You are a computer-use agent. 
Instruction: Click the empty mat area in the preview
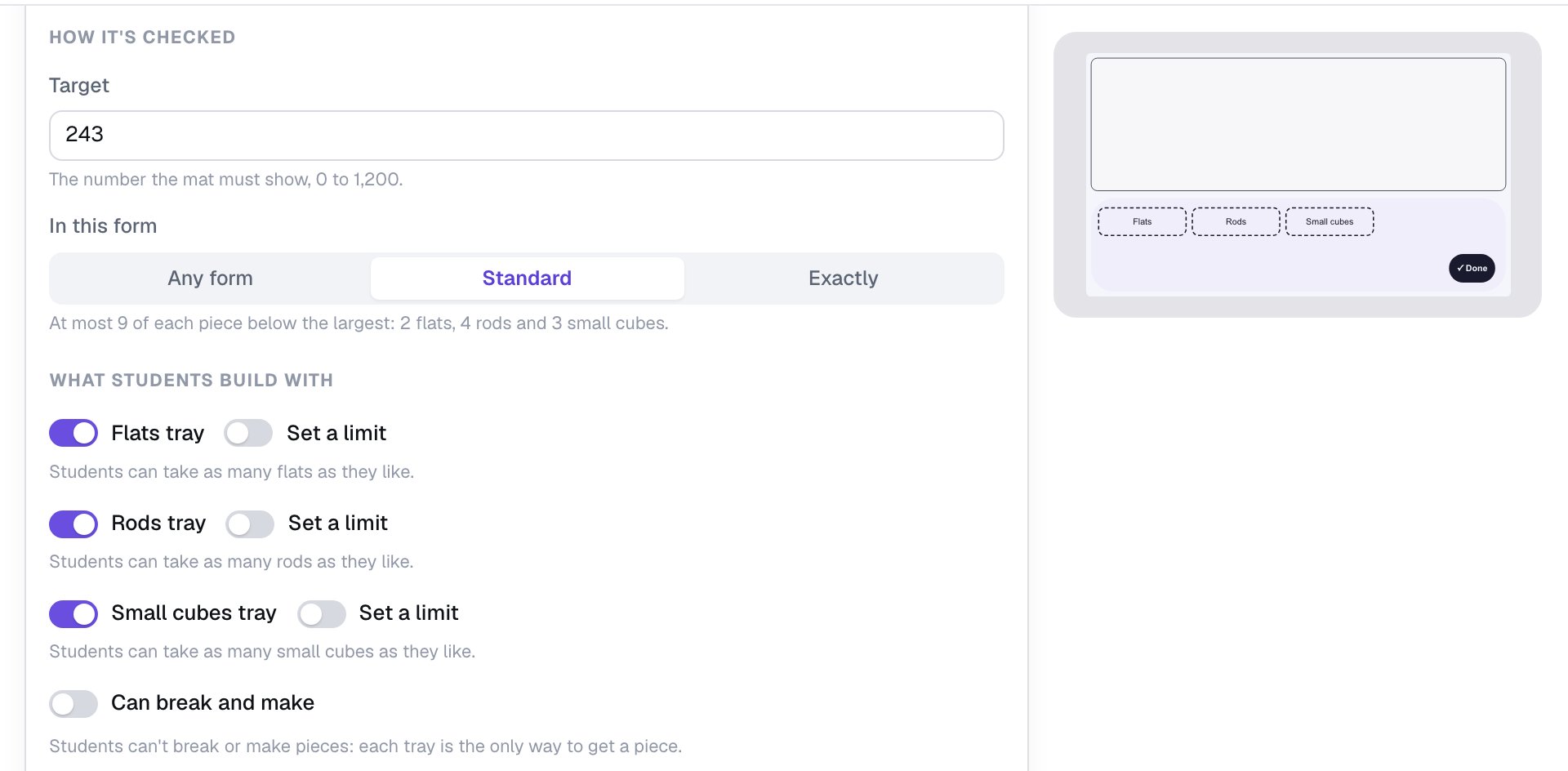[x=1298, y=124]
